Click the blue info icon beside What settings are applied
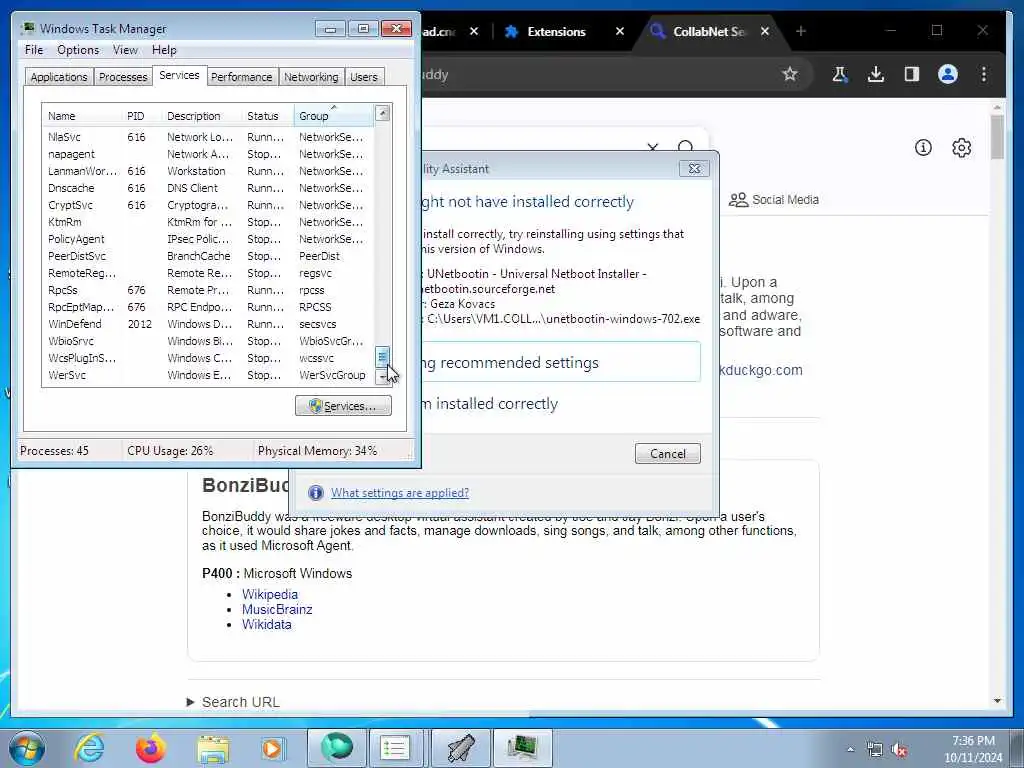 point(315,493)
